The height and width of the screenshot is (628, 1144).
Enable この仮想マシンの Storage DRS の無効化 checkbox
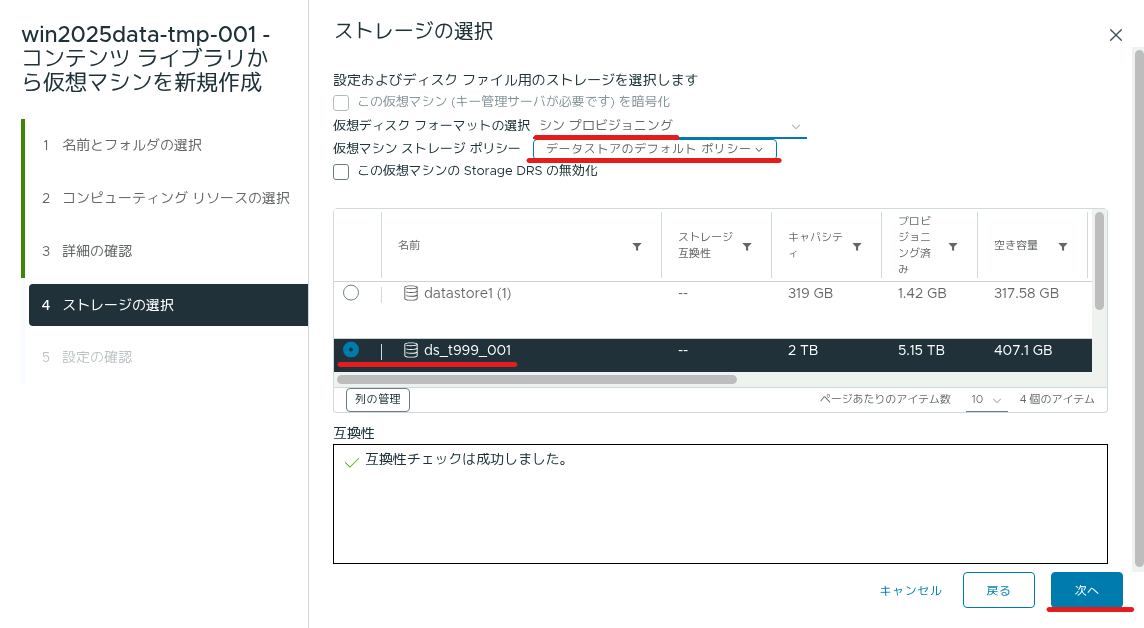point(341,171)
